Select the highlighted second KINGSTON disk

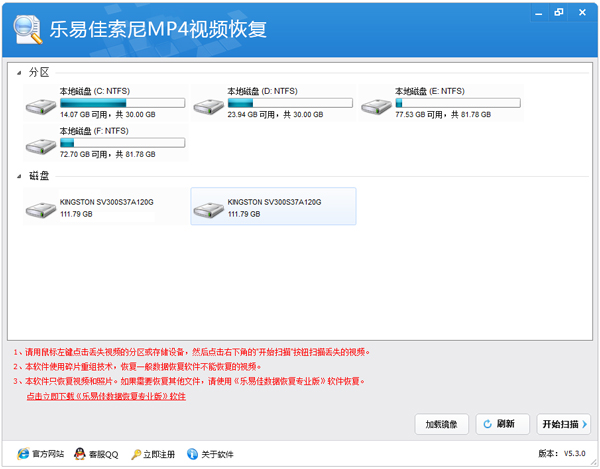point(209,209)
